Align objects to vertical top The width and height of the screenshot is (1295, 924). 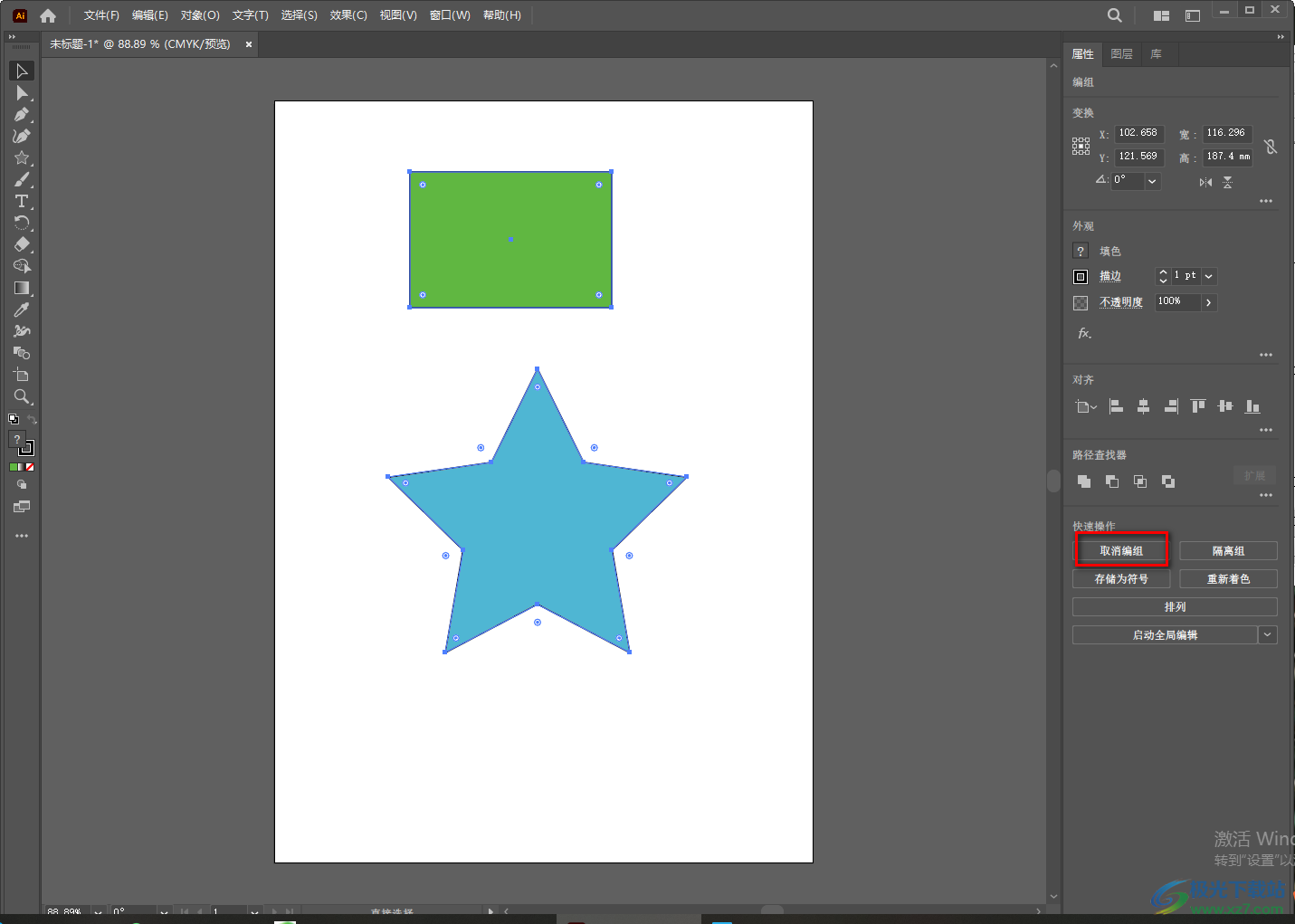1198,406
